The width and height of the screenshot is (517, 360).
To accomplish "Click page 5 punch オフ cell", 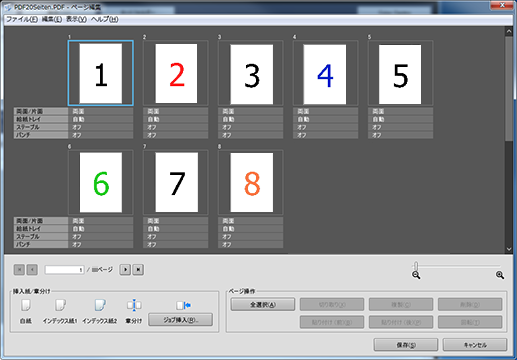I will tap(401, 135).
